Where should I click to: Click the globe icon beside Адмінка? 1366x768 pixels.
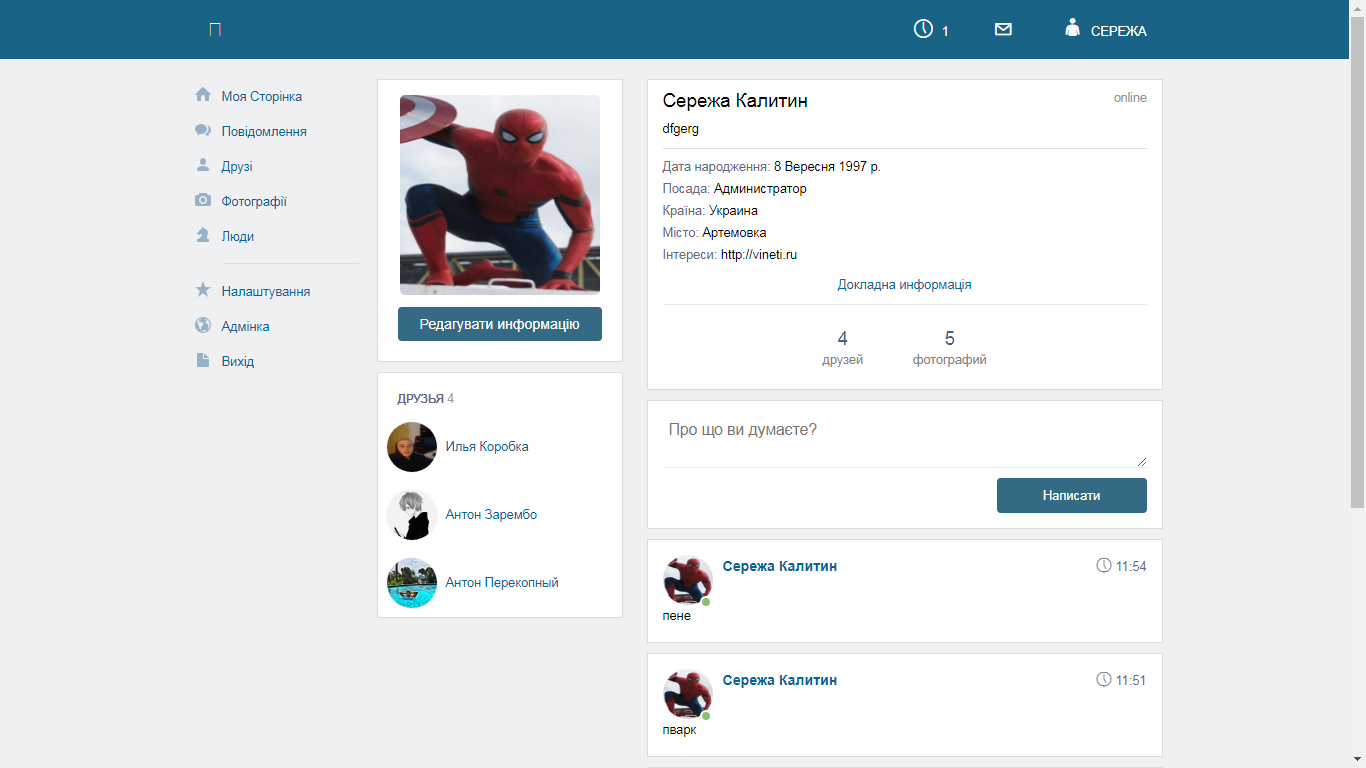point(203,325)
